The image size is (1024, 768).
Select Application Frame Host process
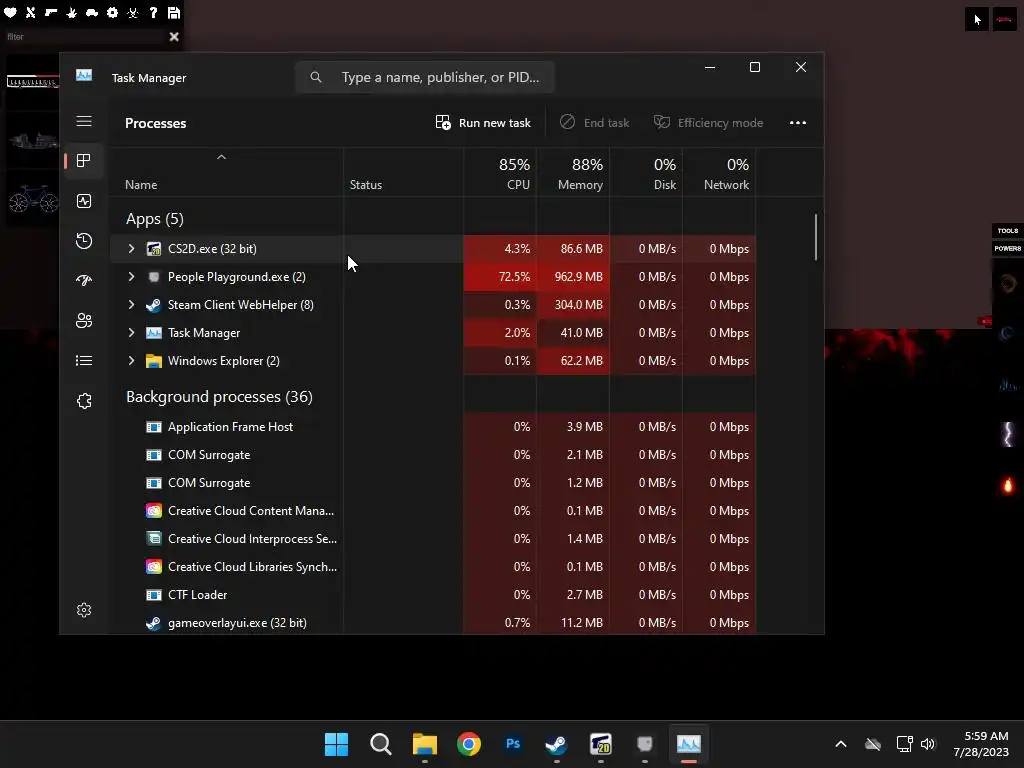[432, 427]
